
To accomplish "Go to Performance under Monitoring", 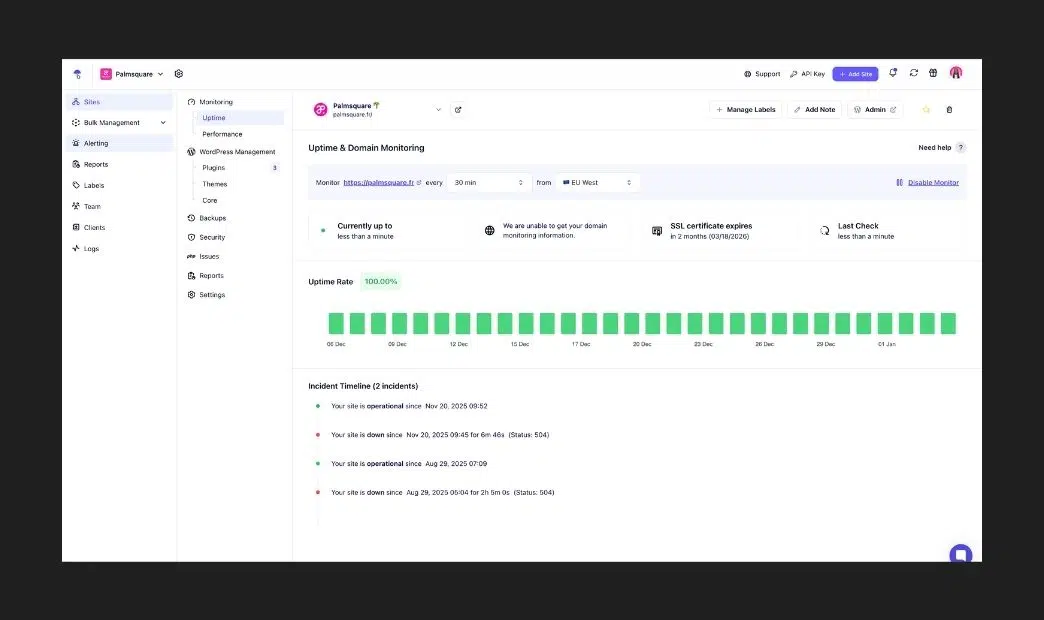I will click(x=222, y=134).
